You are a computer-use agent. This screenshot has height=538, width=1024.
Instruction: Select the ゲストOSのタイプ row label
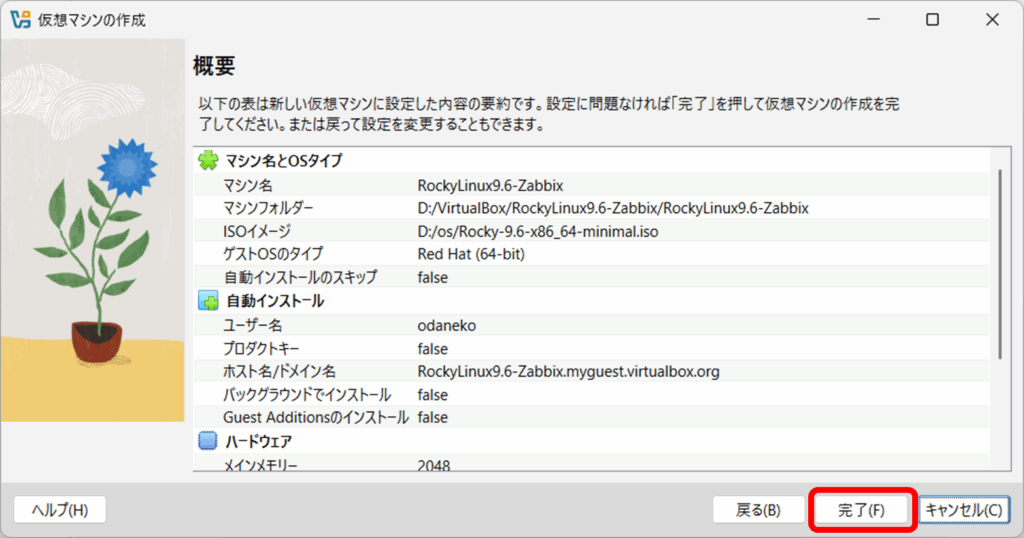pyautogui.click(x=273, y=254)
